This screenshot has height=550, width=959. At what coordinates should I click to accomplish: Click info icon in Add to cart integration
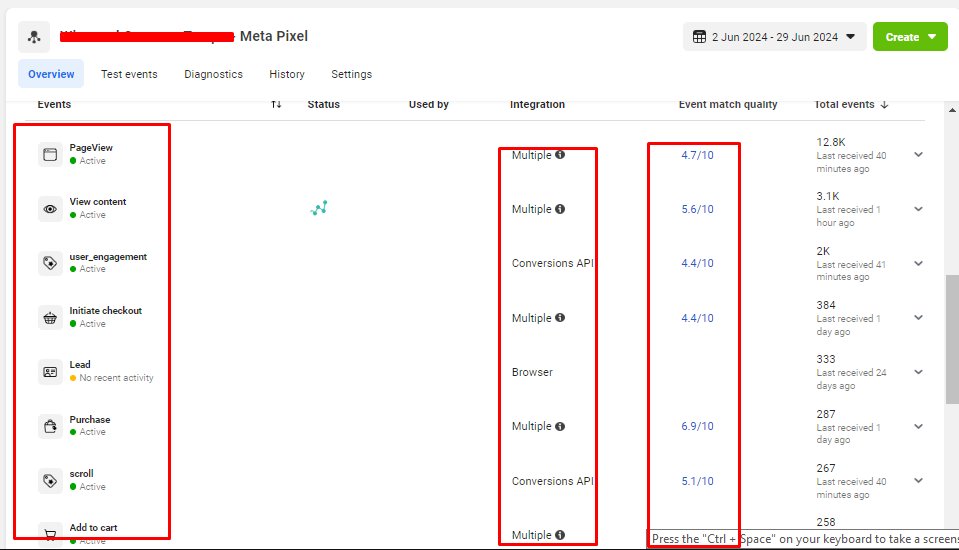coord(560,535)
